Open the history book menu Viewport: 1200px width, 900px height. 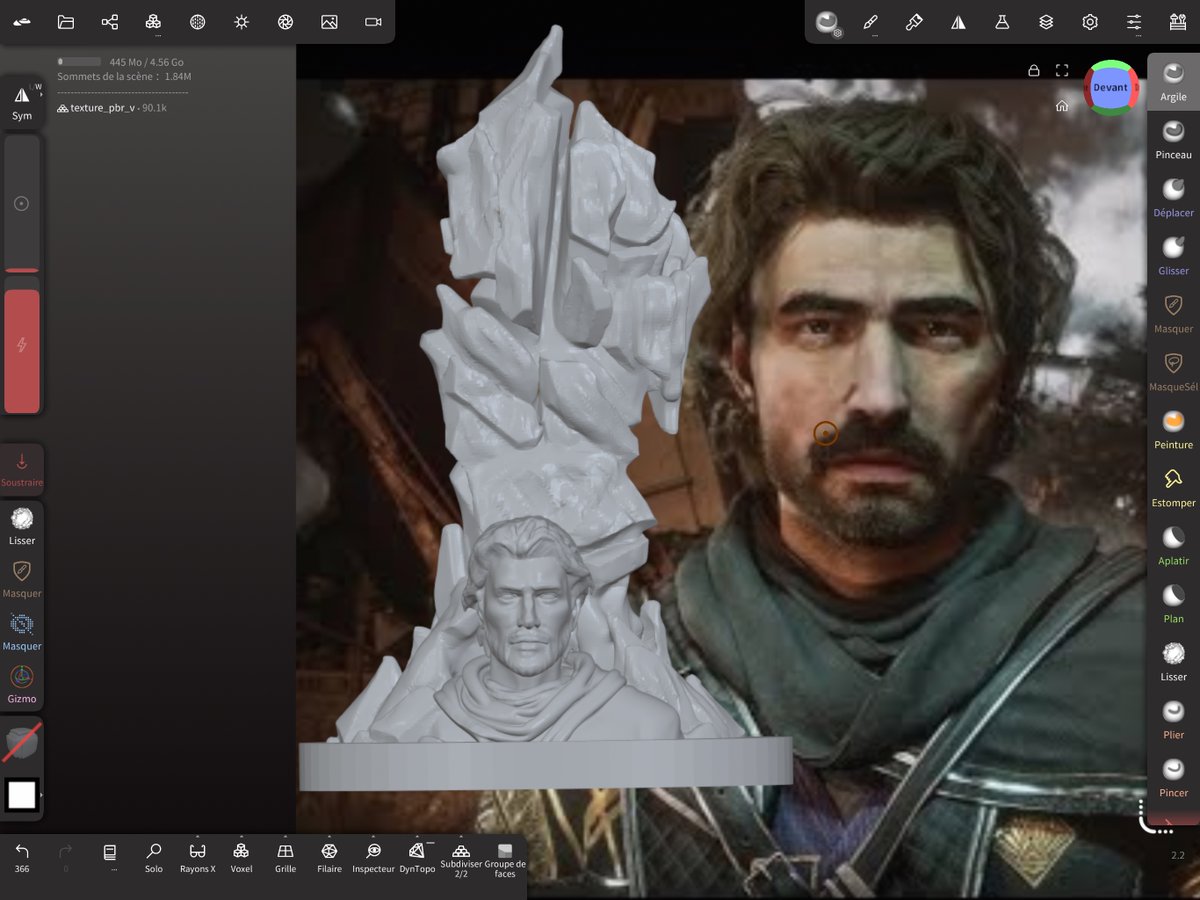pos(110,855)
